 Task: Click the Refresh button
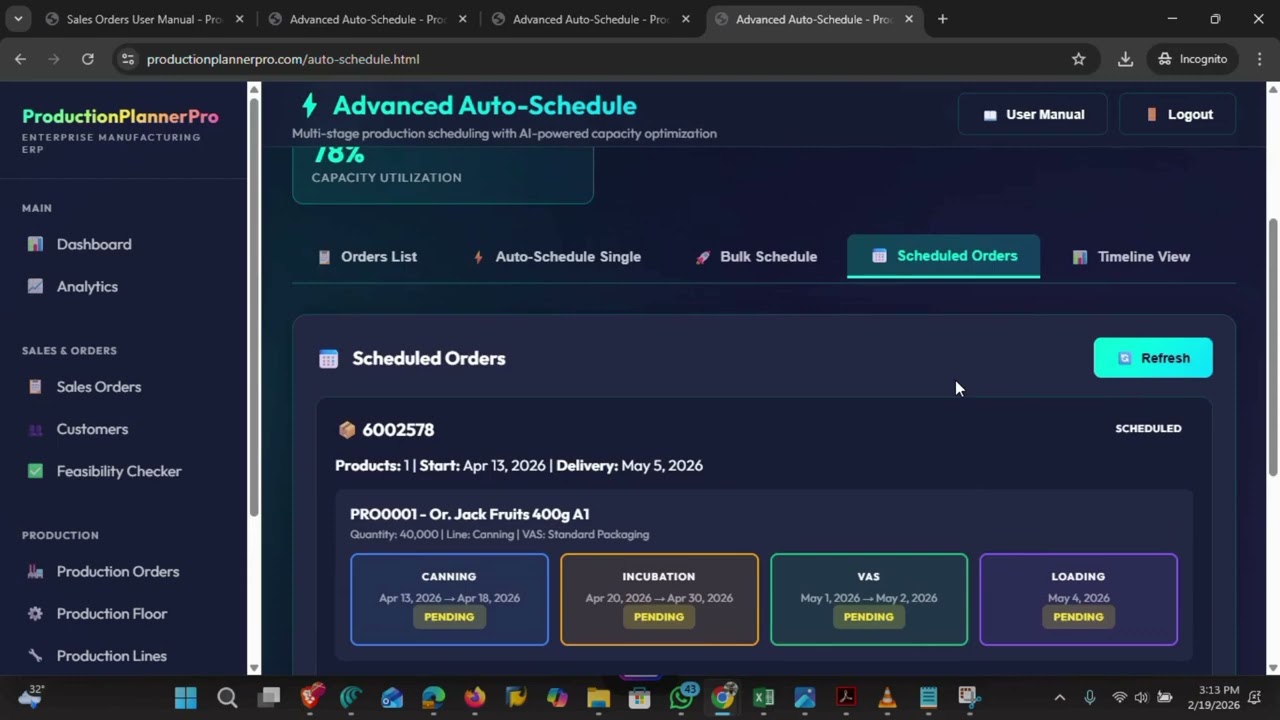(1153, 358)
